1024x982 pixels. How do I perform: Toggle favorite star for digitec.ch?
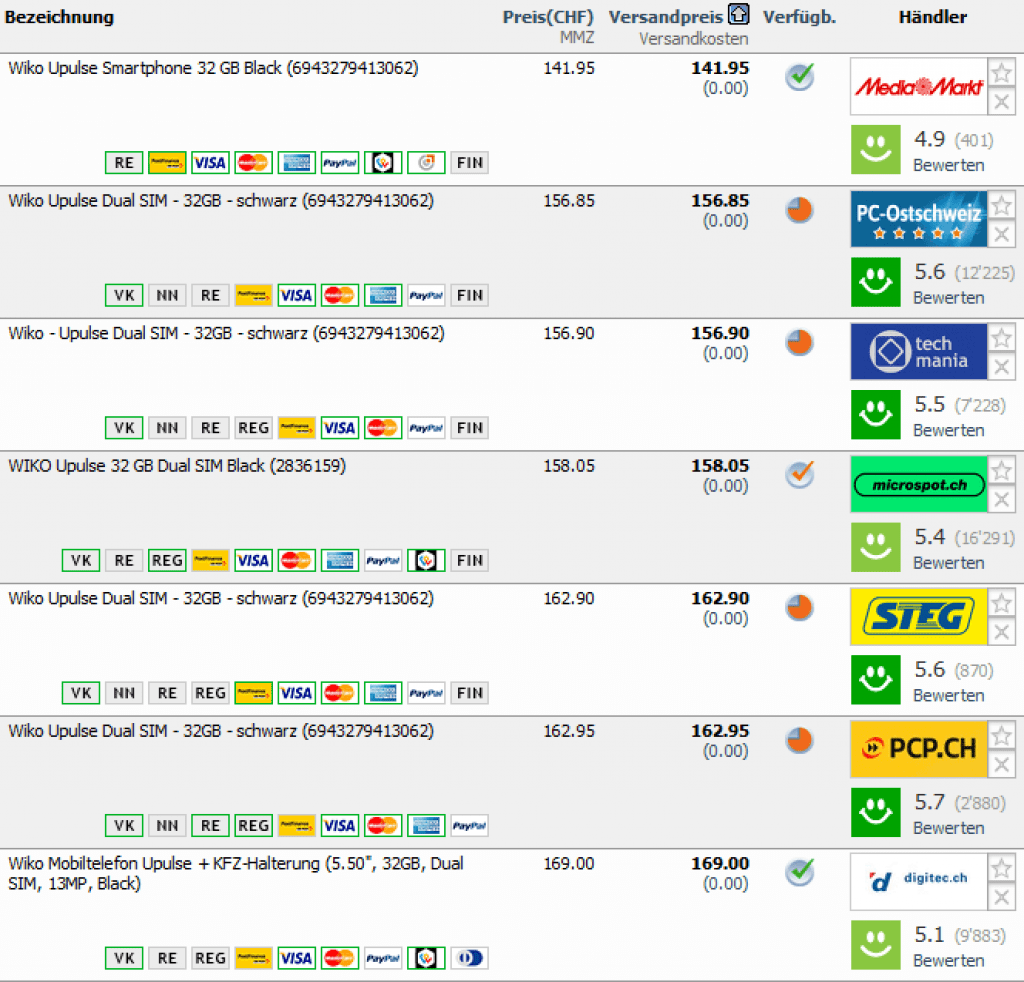1001,868
